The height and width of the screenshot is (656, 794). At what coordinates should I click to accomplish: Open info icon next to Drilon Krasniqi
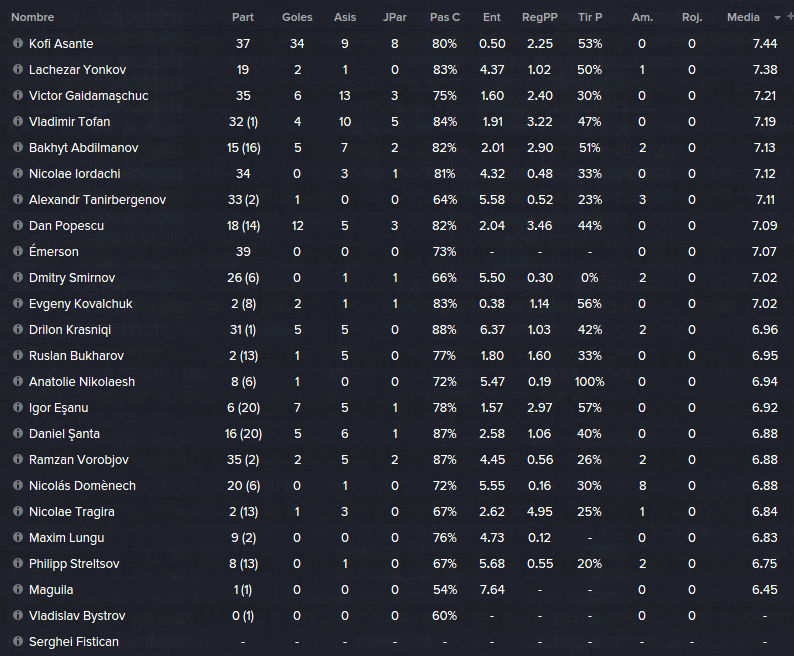tap(18, 329)
